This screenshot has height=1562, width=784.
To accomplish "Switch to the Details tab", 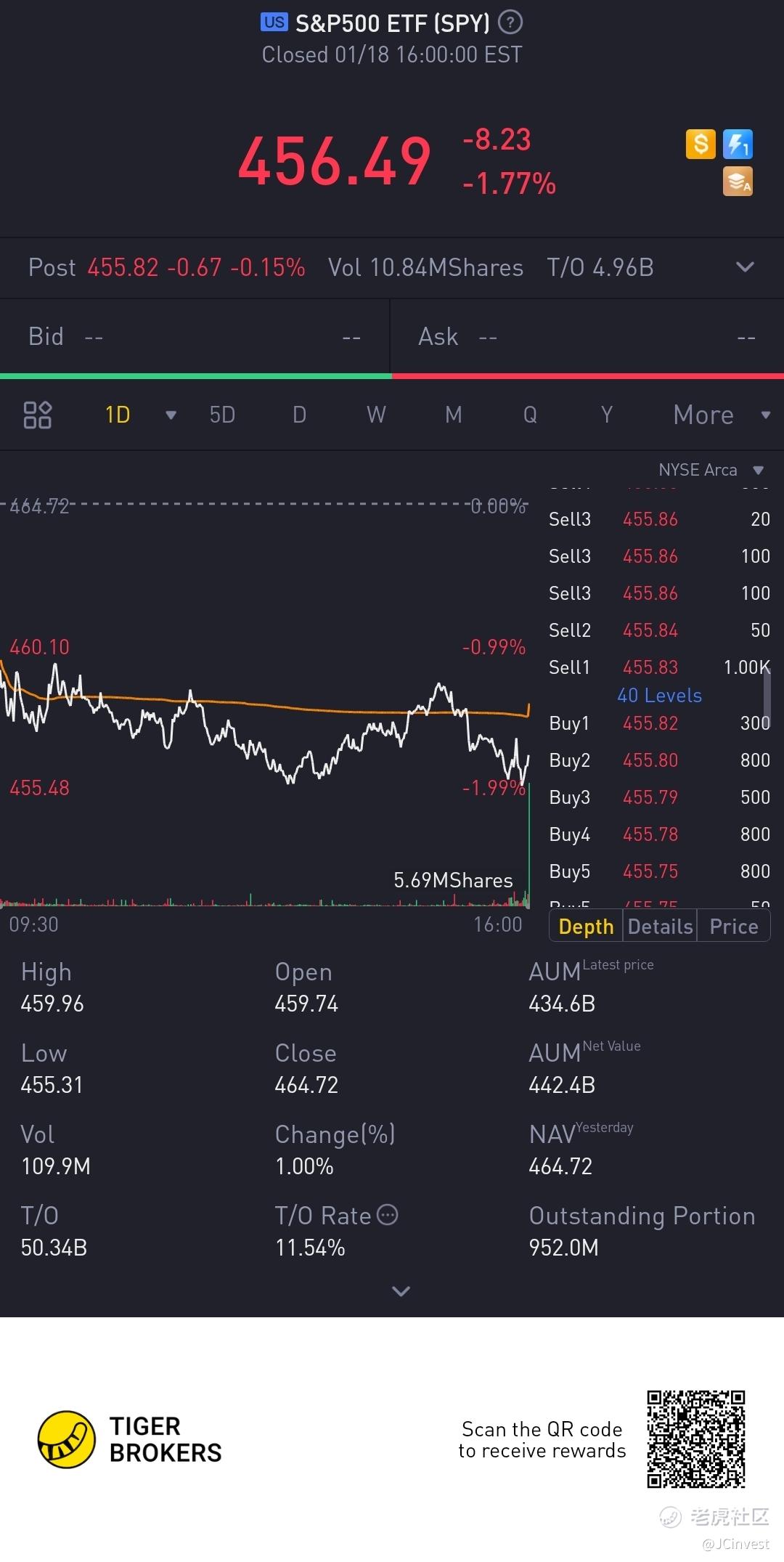I will 660,926.
